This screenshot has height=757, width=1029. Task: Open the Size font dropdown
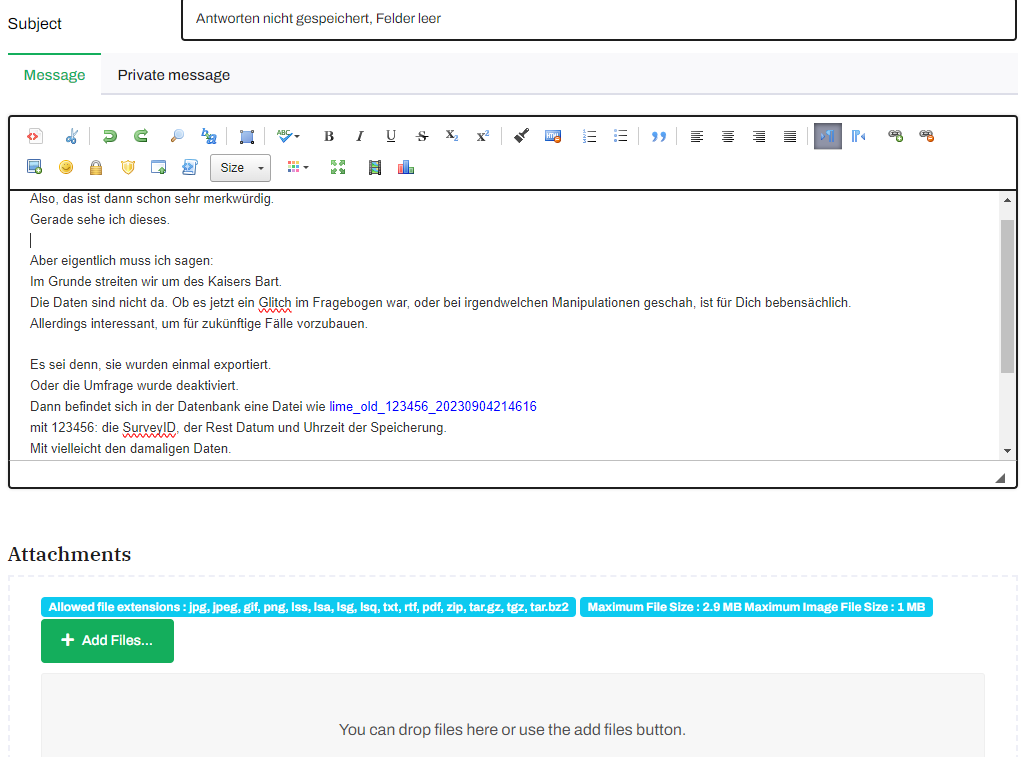point(240,167)
